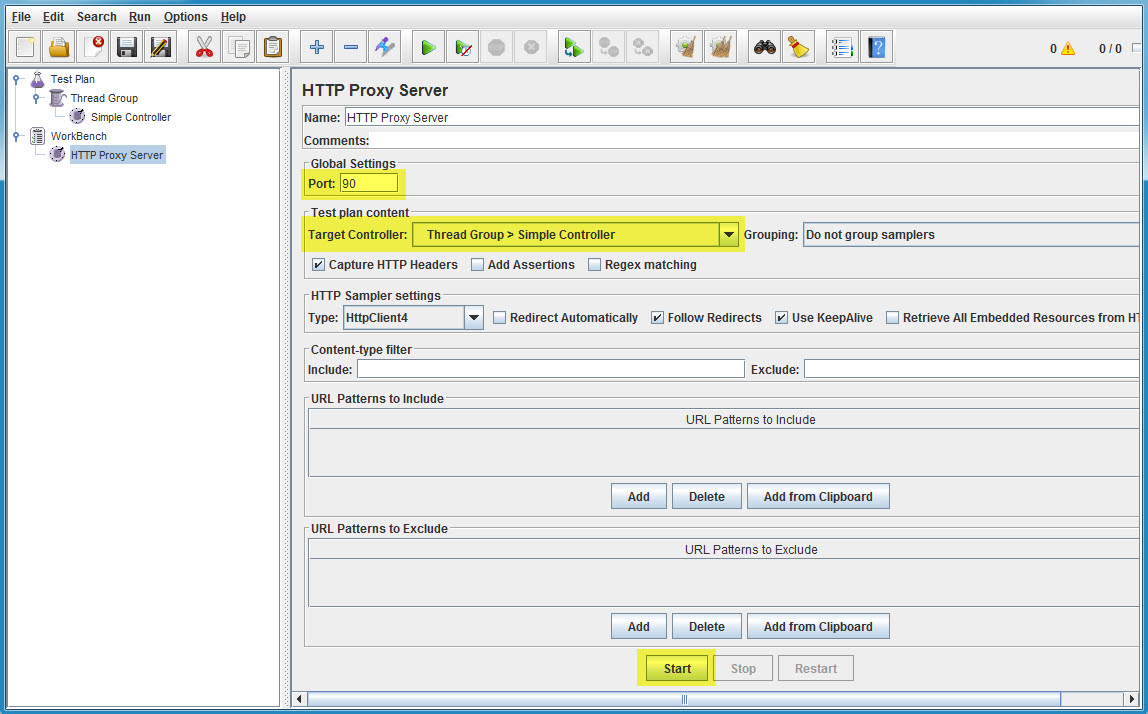This screenshot has width=1148, height=714.
Task: Click Add from Clipboard under URL Patterns to Exclude
Action: tap(818, 627)
